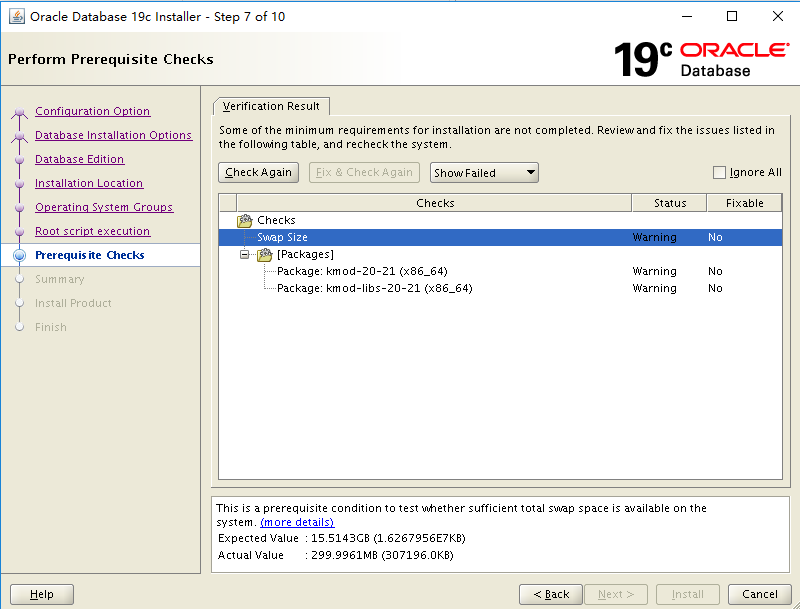
Task: Go to Database Installation Options step
Action: [x=113, y=135]
